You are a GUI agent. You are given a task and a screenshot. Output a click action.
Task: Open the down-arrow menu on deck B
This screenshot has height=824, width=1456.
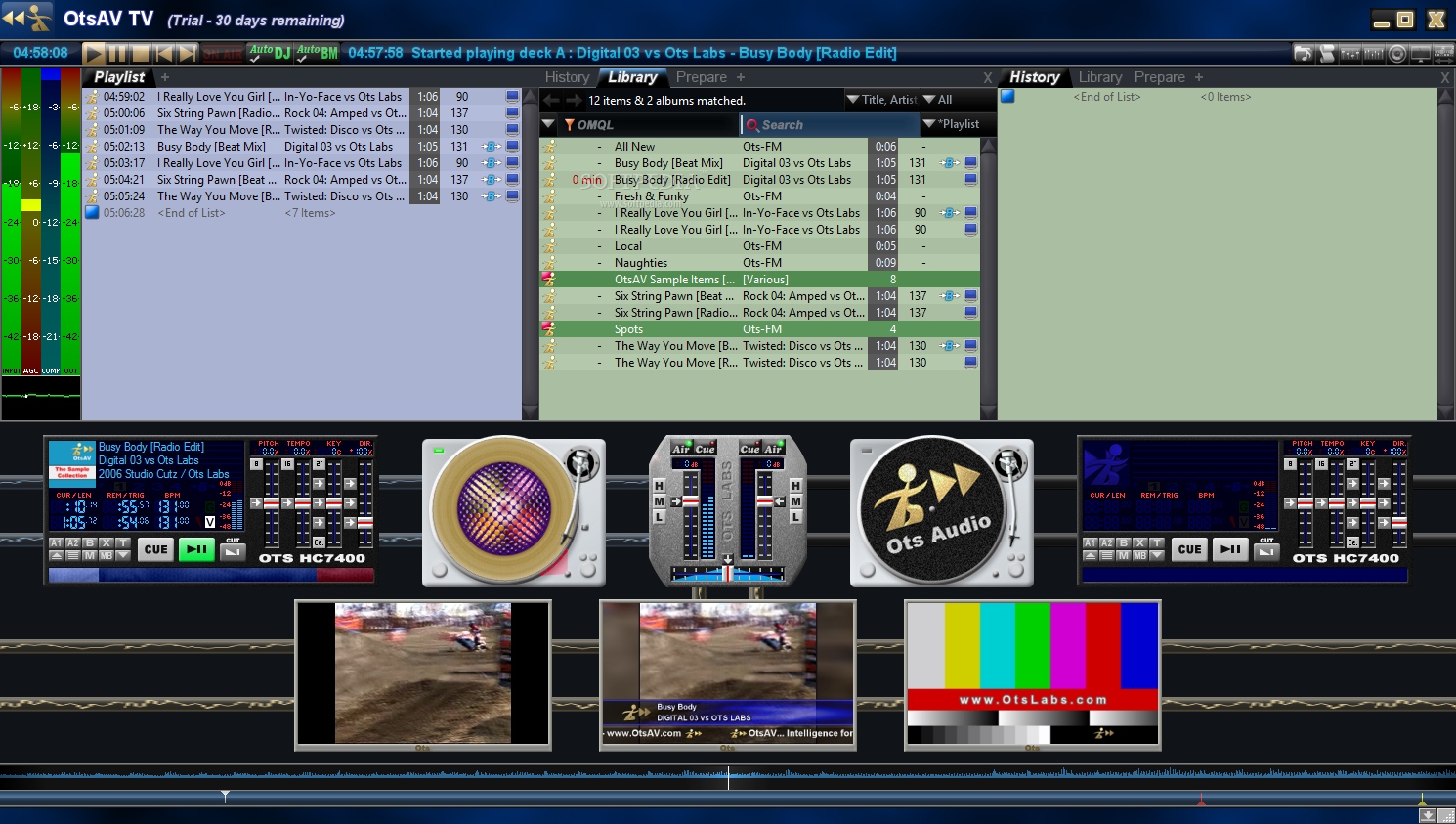(x=1157, y=555)
